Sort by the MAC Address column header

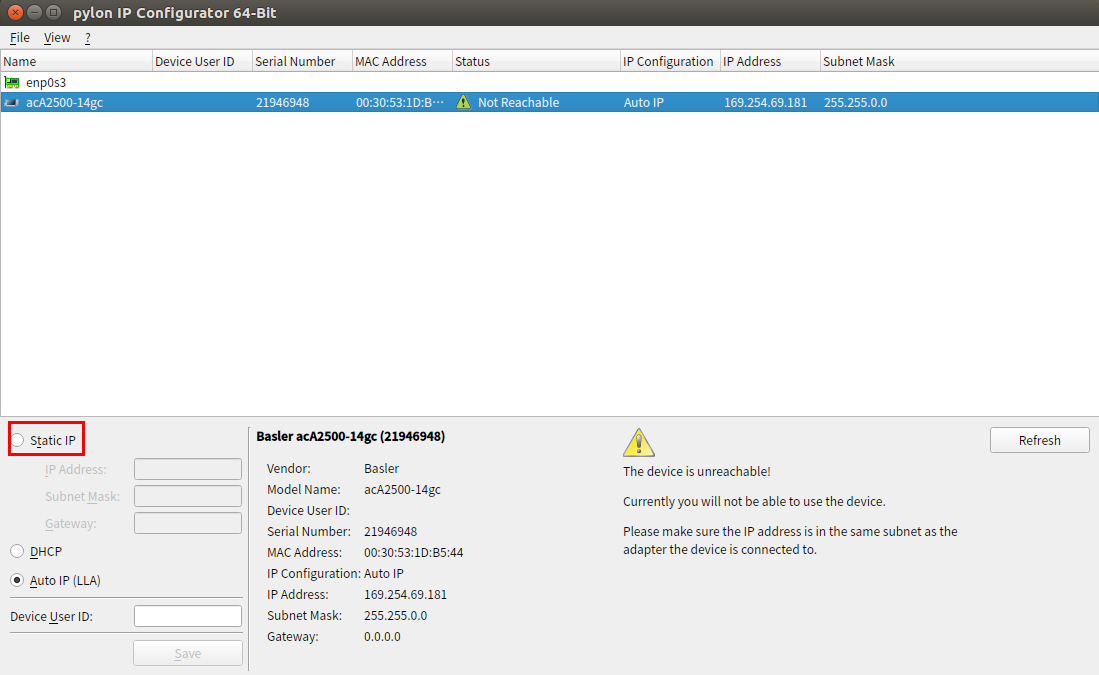click(x=402, y=62)
